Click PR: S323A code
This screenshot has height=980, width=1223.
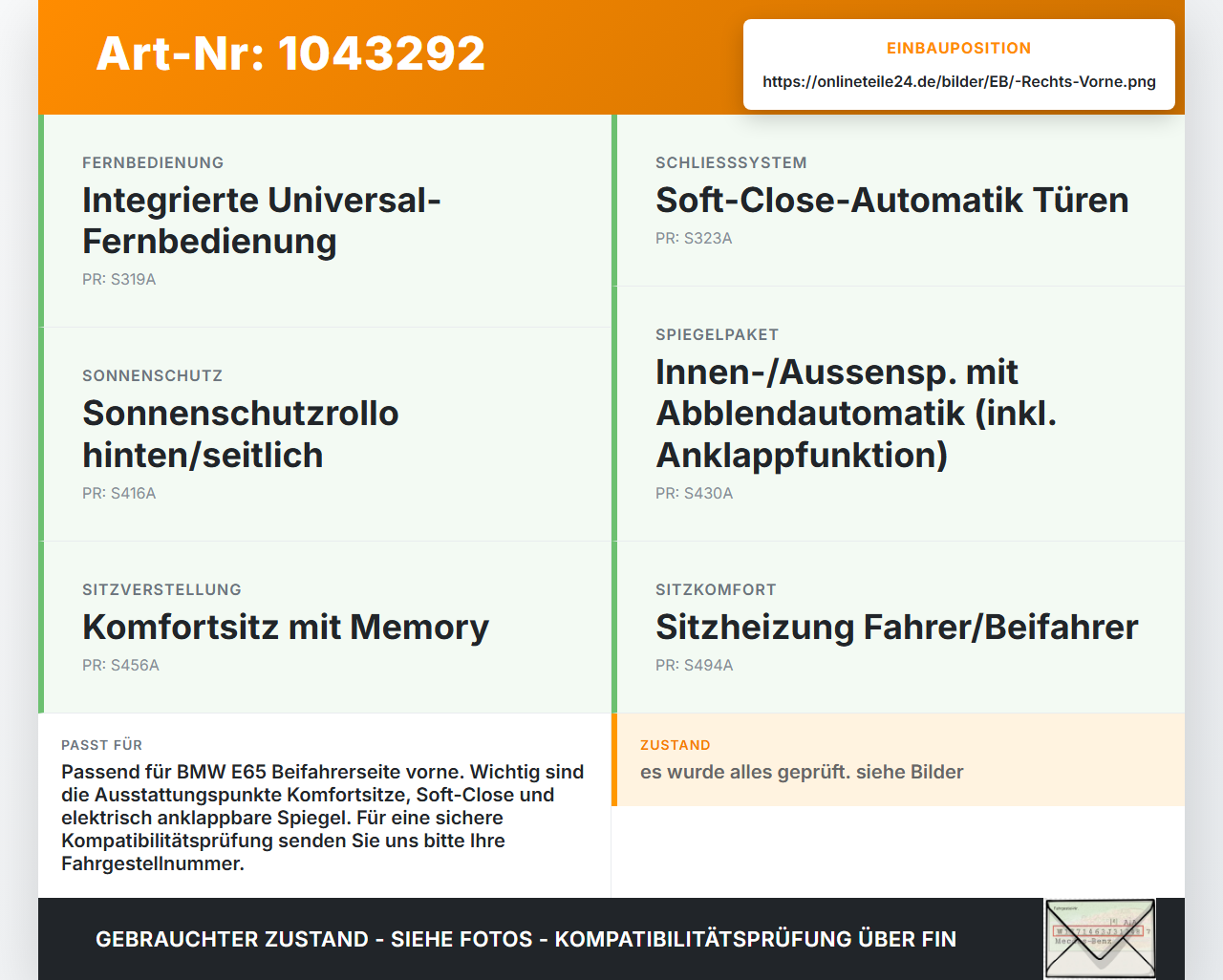pos(694,238)
